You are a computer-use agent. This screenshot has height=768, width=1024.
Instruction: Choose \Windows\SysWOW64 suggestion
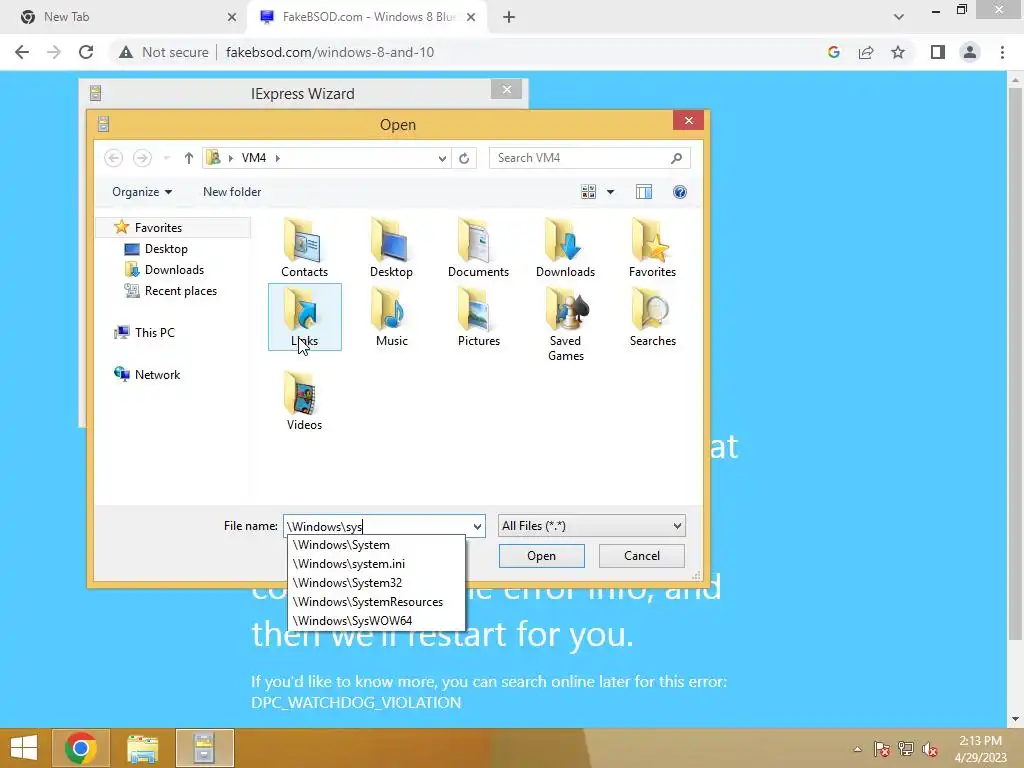(x=376, y=620)
